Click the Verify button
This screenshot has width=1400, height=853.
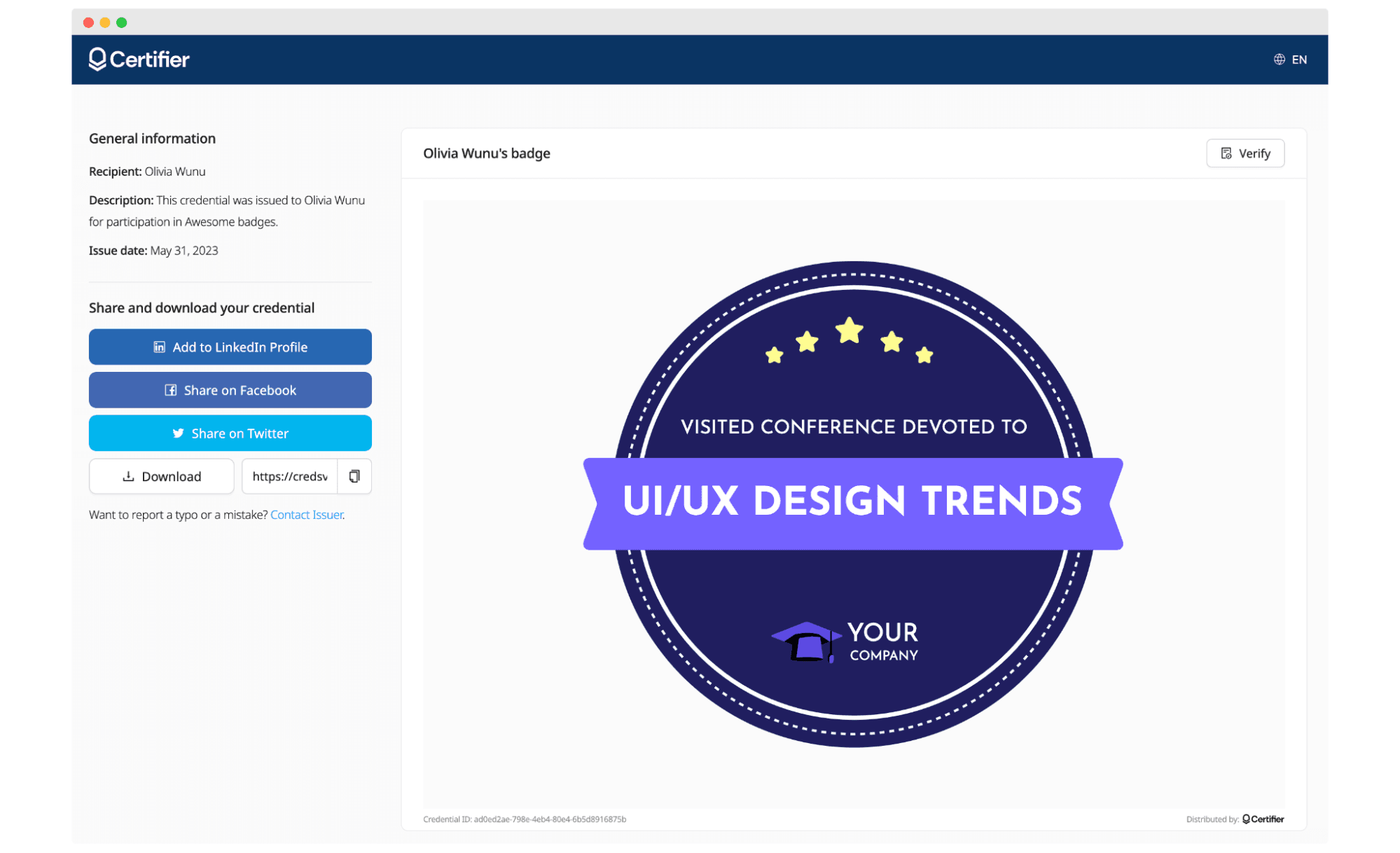tap(1245, 153)
